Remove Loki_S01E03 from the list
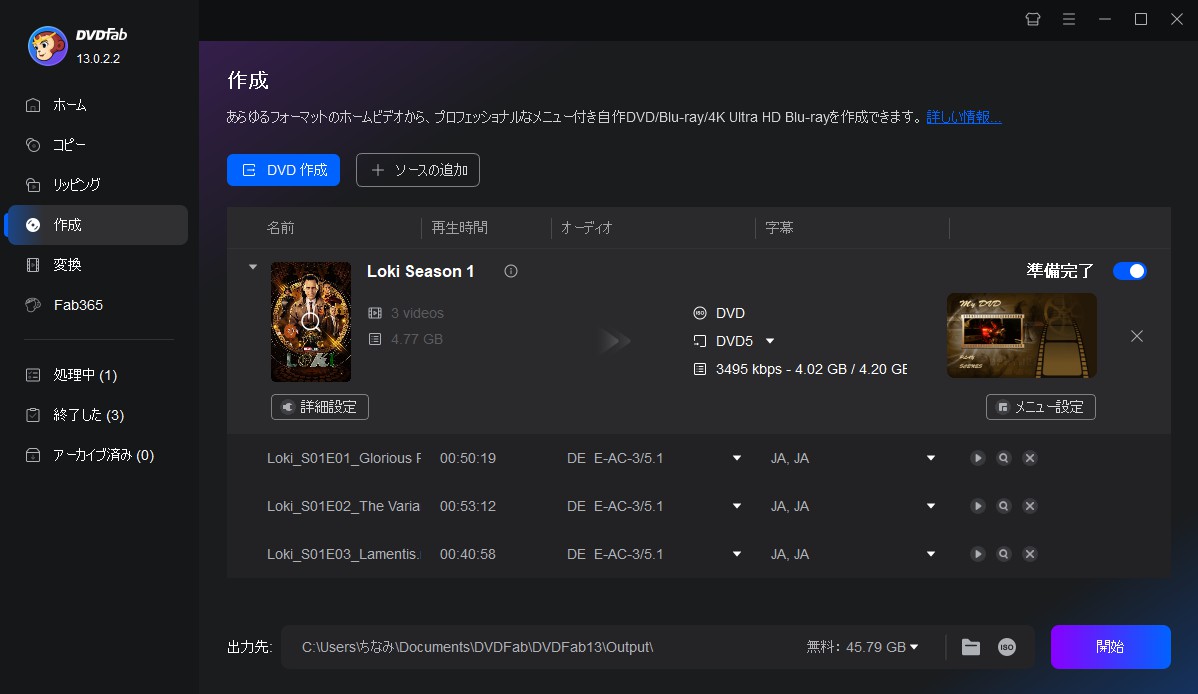The width and height of the screenshot is (1198, 694). (1030, 554)
